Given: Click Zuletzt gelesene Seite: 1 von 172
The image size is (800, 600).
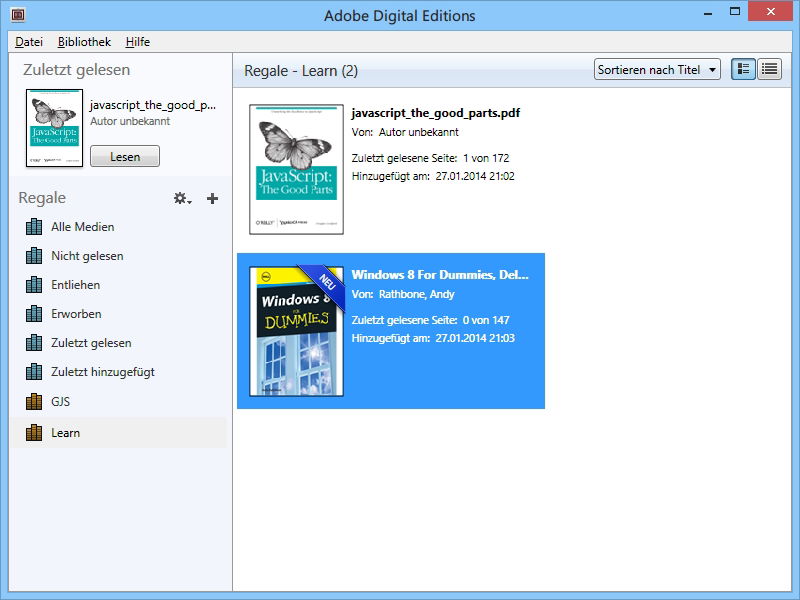Looking at the screenshot, I should (431, 158).
